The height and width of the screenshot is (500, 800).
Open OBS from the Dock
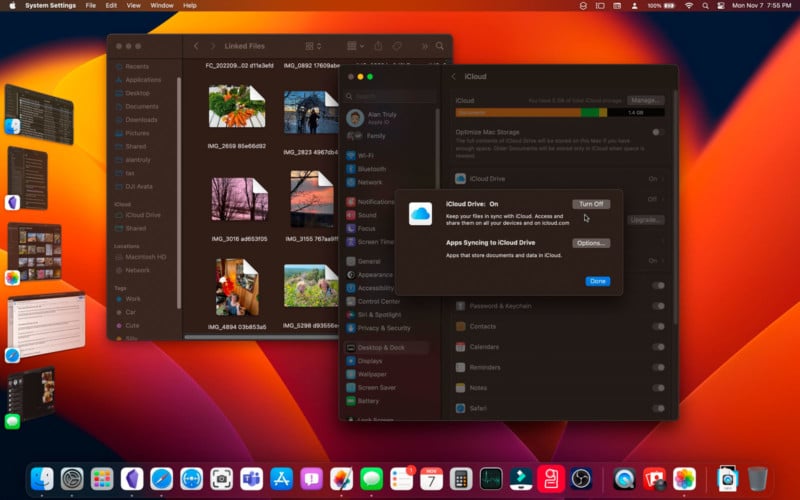(581, 479)
